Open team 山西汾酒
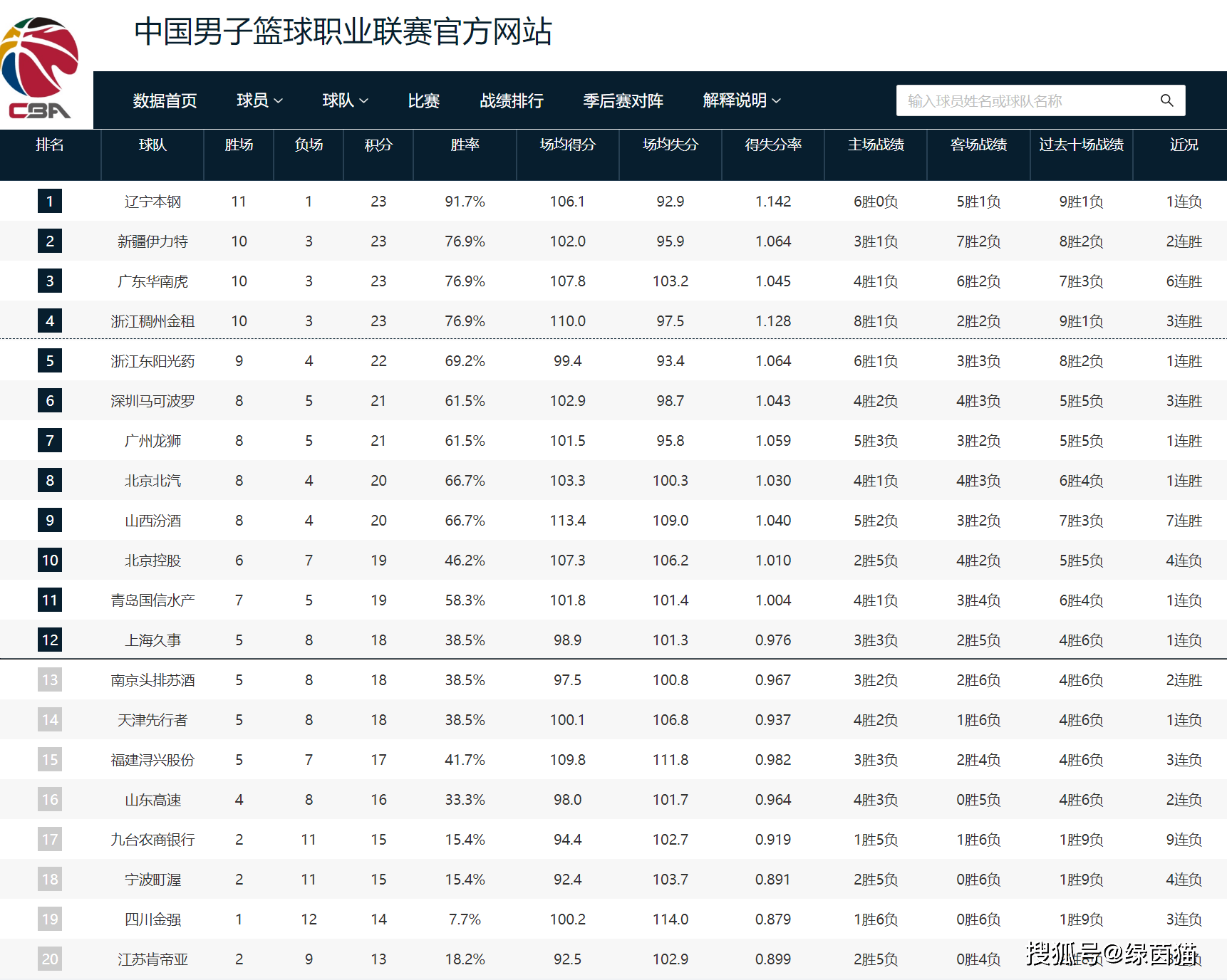 coord(152,521)
